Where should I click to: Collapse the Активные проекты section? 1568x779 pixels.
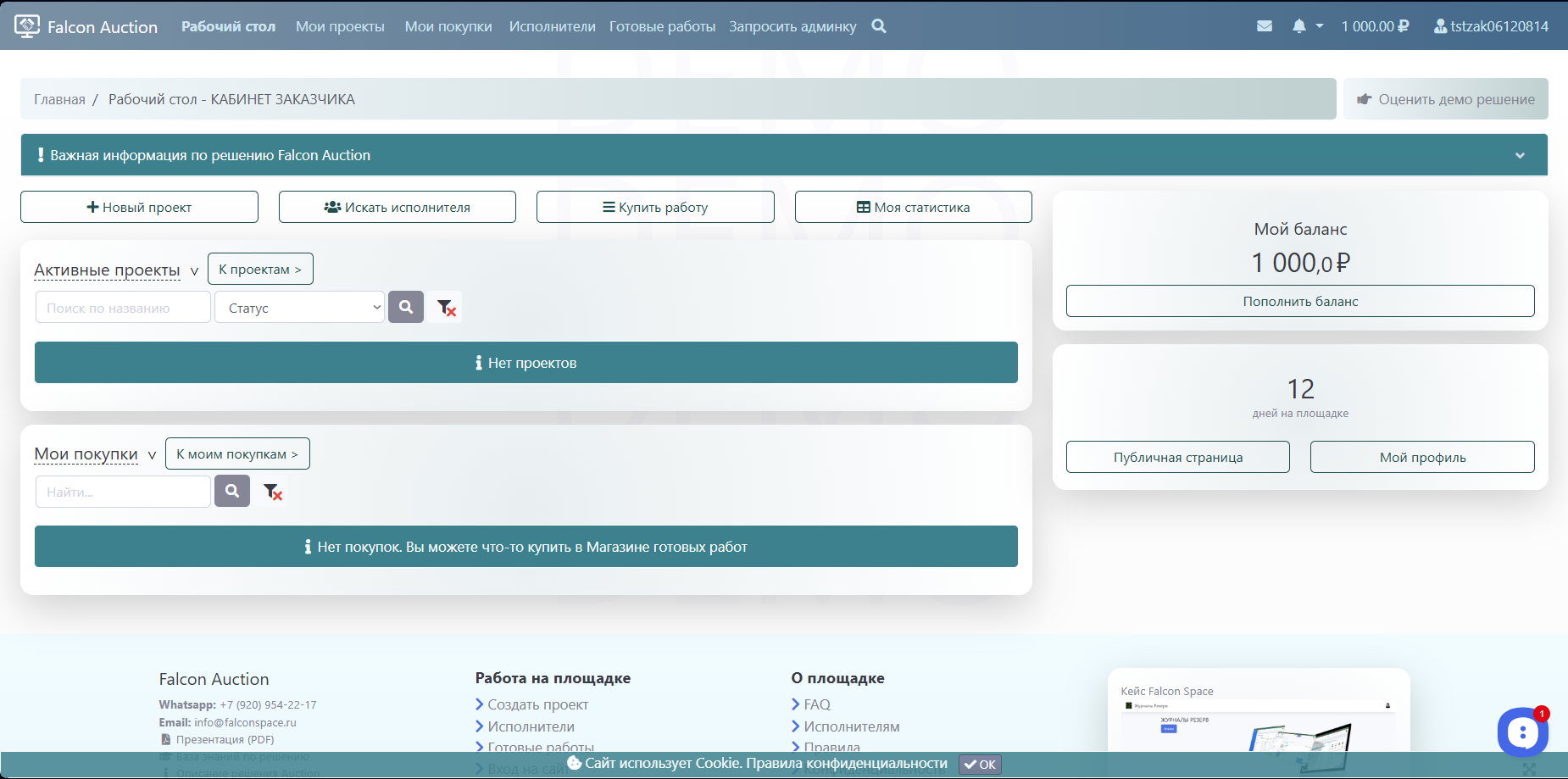pos(194,271)
